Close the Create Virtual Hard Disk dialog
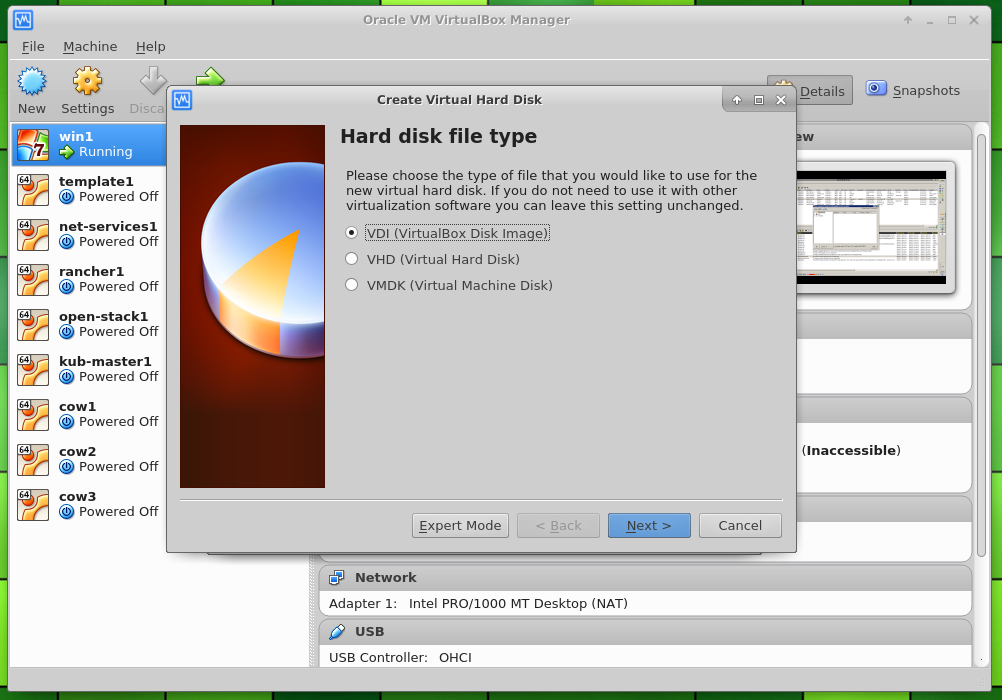 pyautogui.click(x=781, y=100)
